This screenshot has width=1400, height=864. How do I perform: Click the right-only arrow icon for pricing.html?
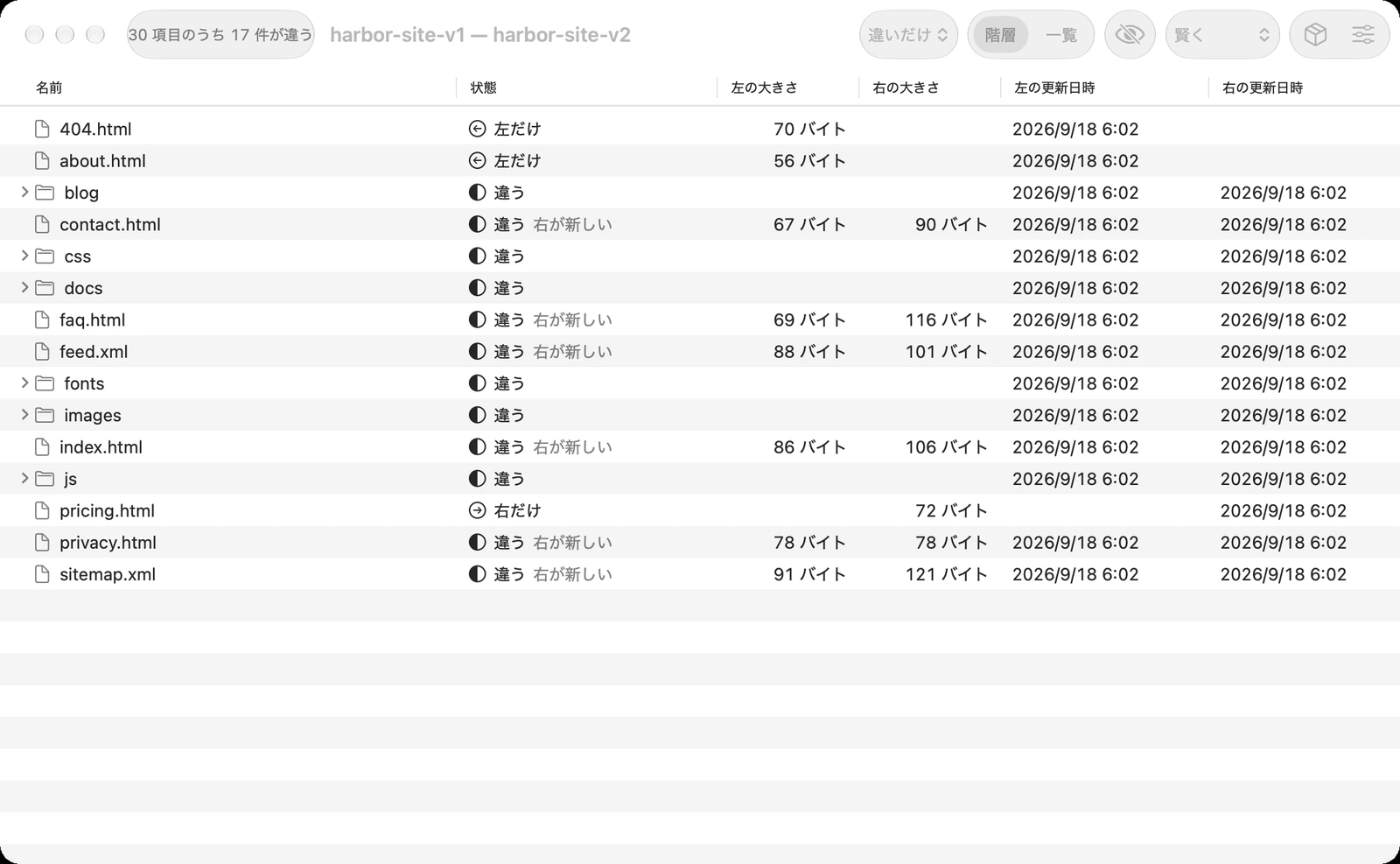click(477, 510)
